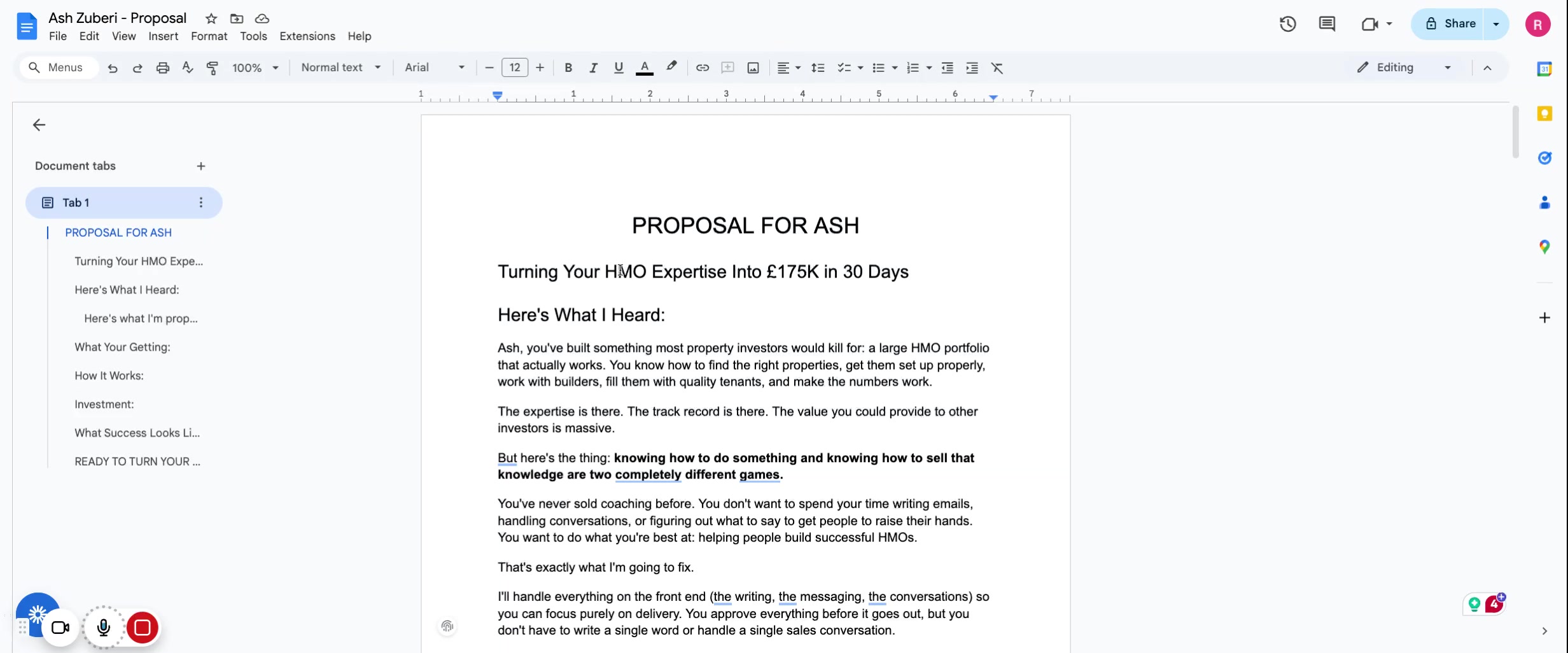
Task: Insert a link using the toolbar
Action: pos(702,68)
